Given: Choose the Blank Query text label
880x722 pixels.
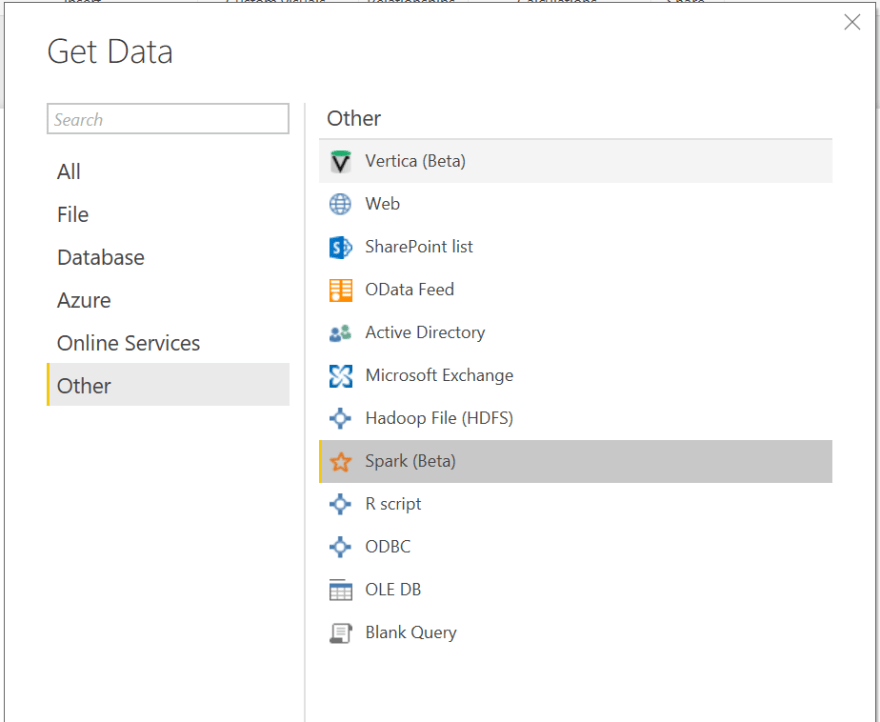Looking at the screenshot, I should point(410,633).
